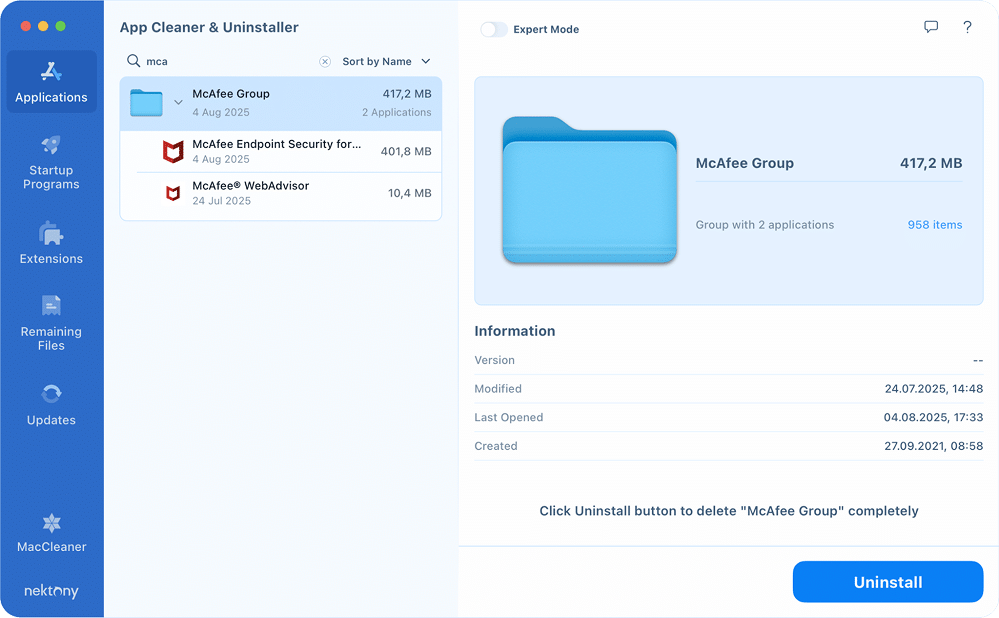The image size is (999, 618).
Task: Open the feedback chat bubble icon
Action: [931, 27]
